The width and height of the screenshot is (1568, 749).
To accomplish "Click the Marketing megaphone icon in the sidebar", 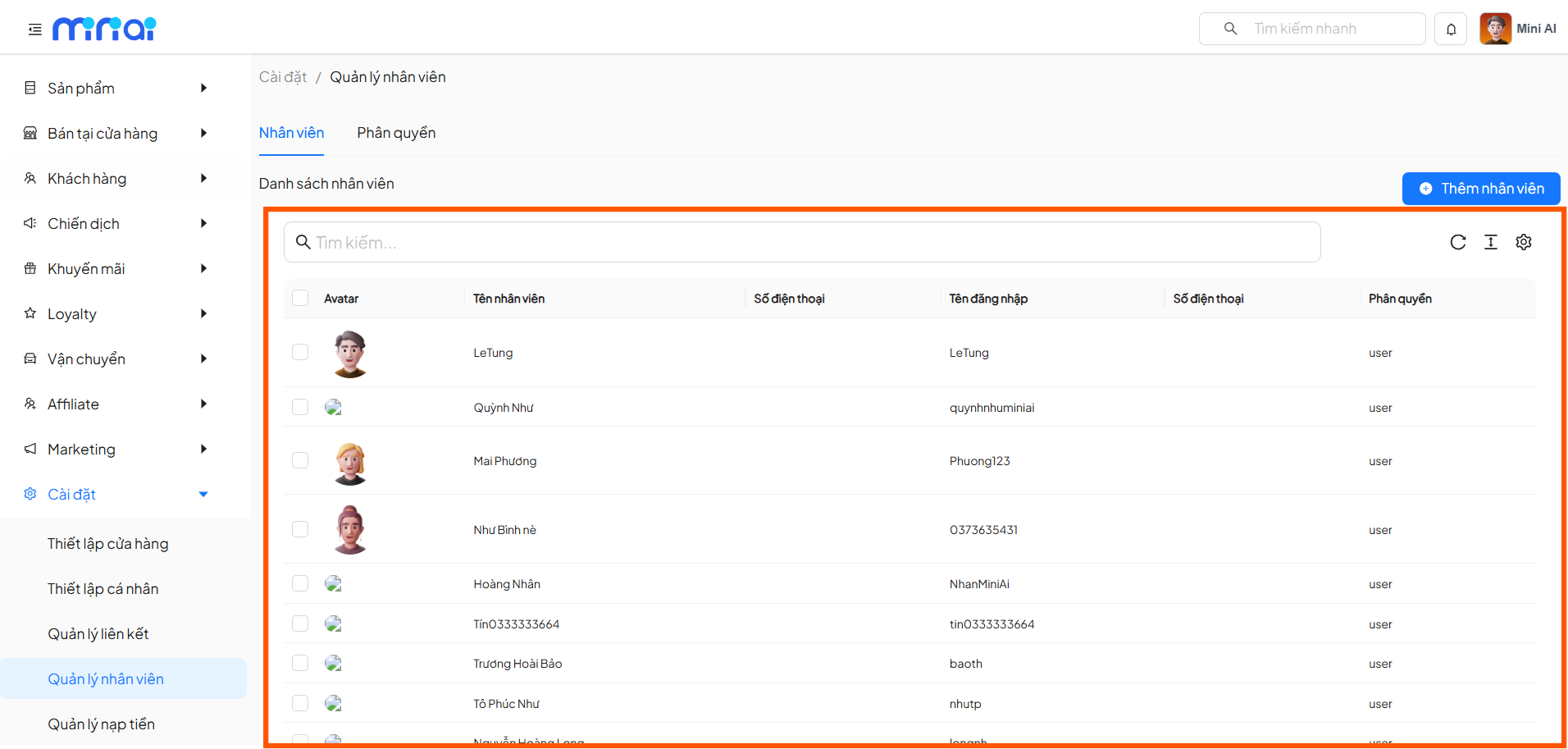I will [30, 448].
